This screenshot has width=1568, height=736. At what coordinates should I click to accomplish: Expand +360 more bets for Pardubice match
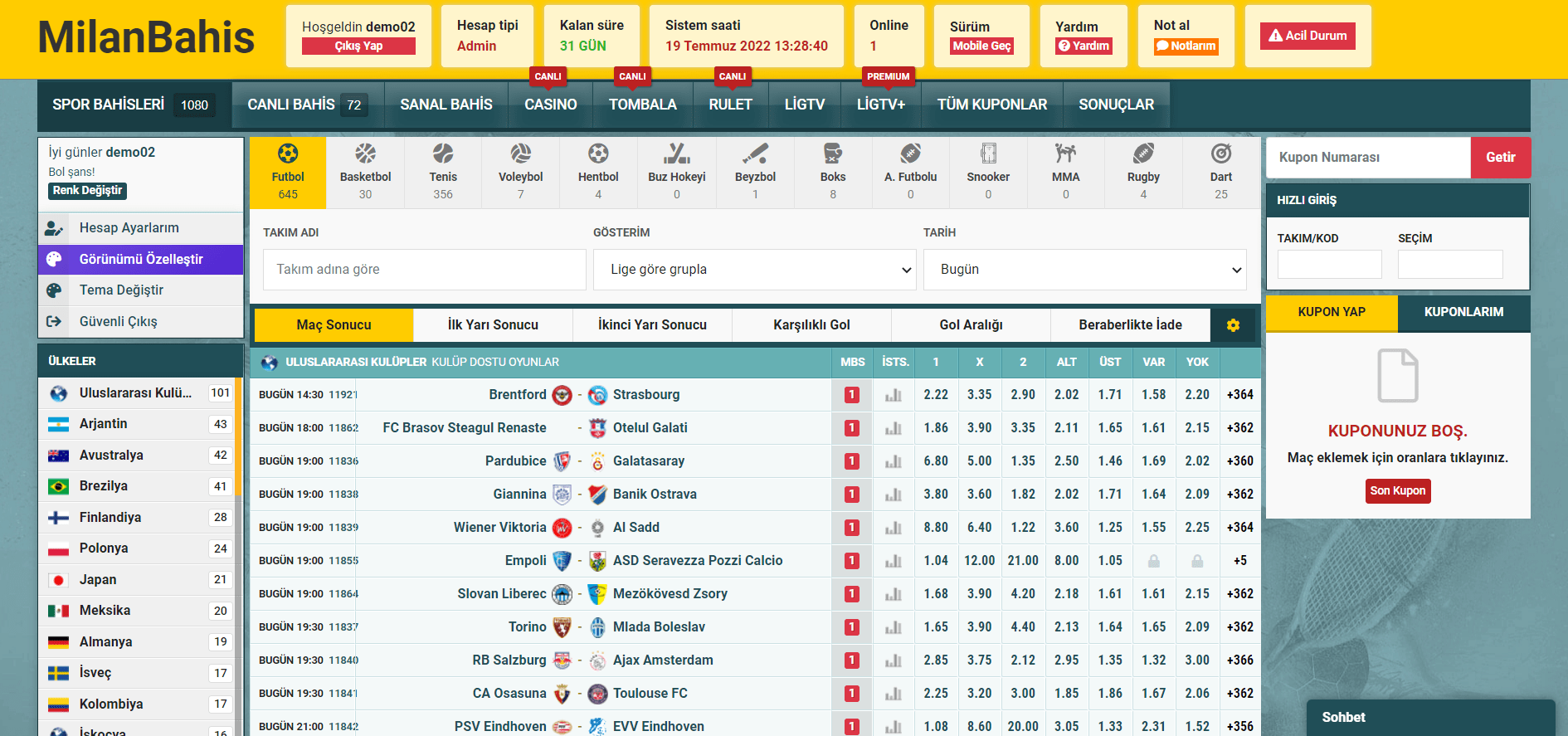click(1240, 461)
